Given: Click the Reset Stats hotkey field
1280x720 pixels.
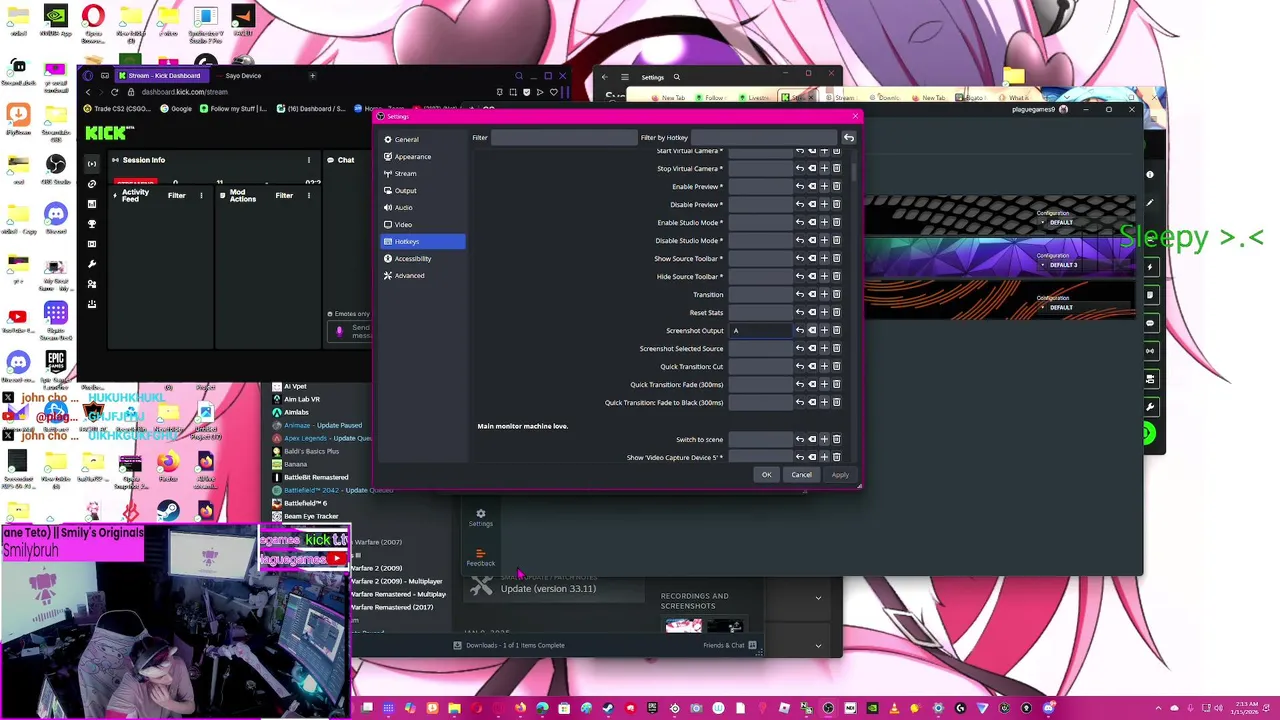Looking at the screenshot, I should click(760, 312).
